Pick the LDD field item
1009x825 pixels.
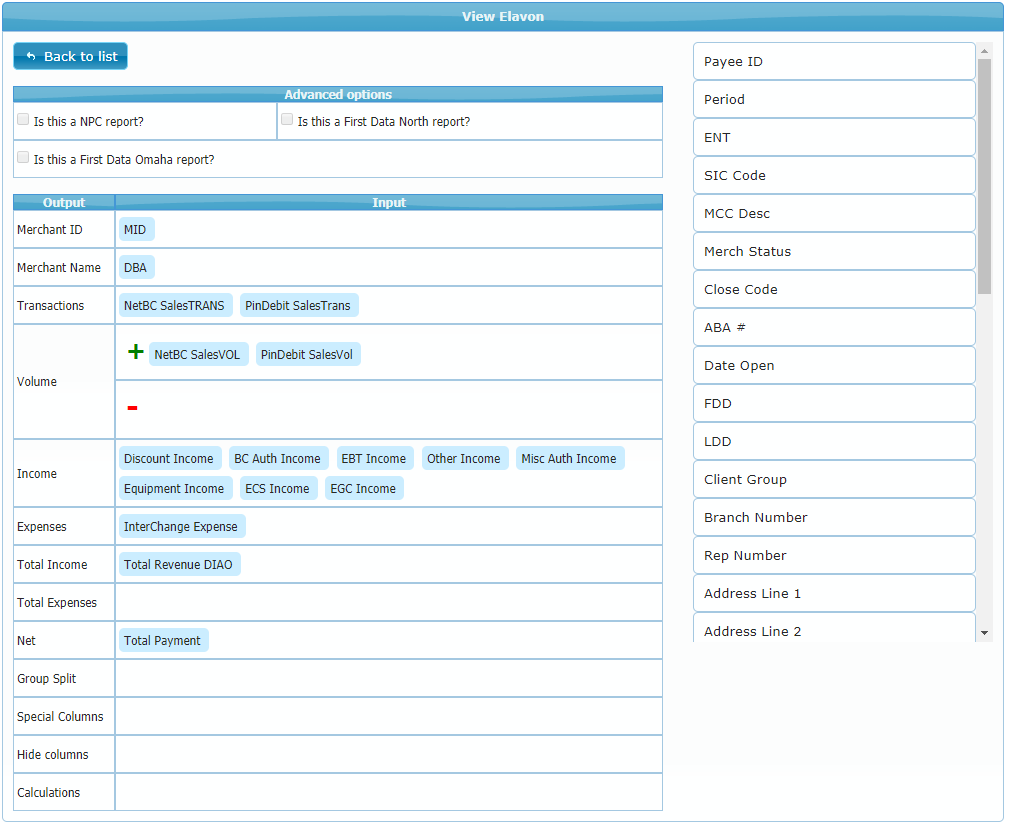(834, 441)
